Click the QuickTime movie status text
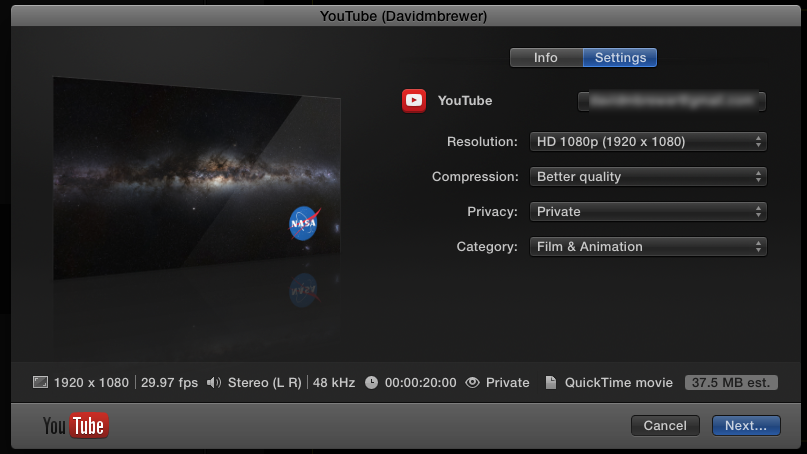This screenshot has height=454, width=807. point(619,382)
